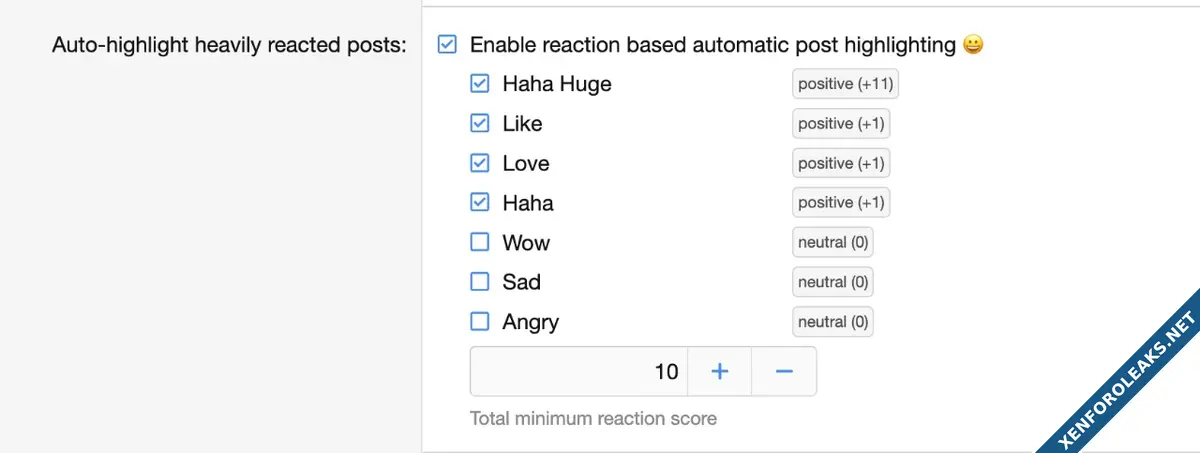The image size is (1200, 453).
Task: Click the Wow neutral (0) badge
Action: [x=833, y=242]
